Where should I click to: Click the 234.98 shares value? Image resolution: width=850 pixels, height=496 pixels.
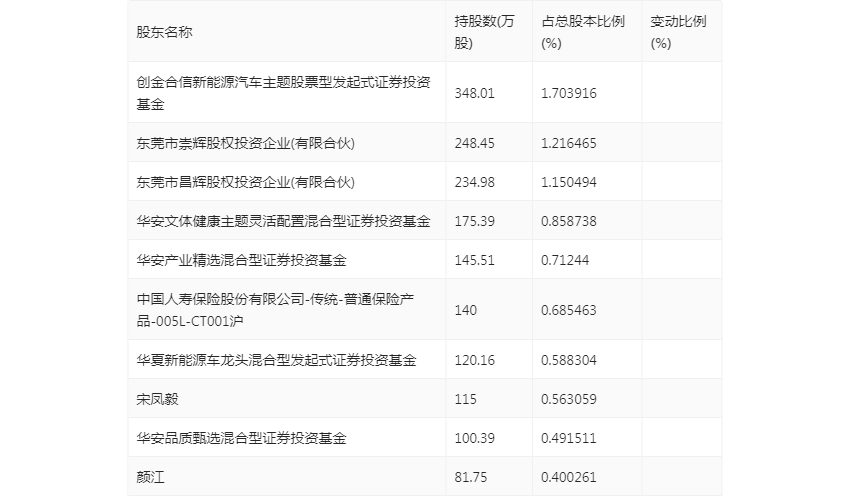[474, 182]
